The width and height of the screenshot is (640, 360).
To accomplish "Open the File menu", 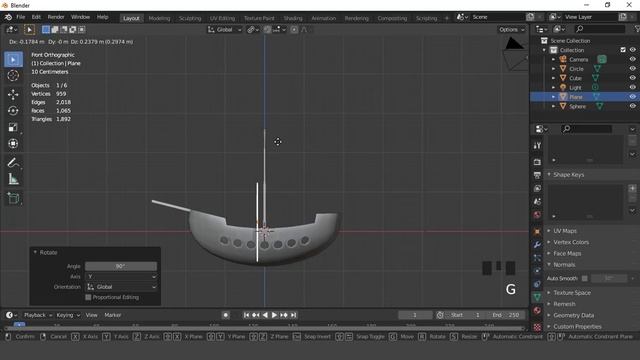I will pos(20,17).
